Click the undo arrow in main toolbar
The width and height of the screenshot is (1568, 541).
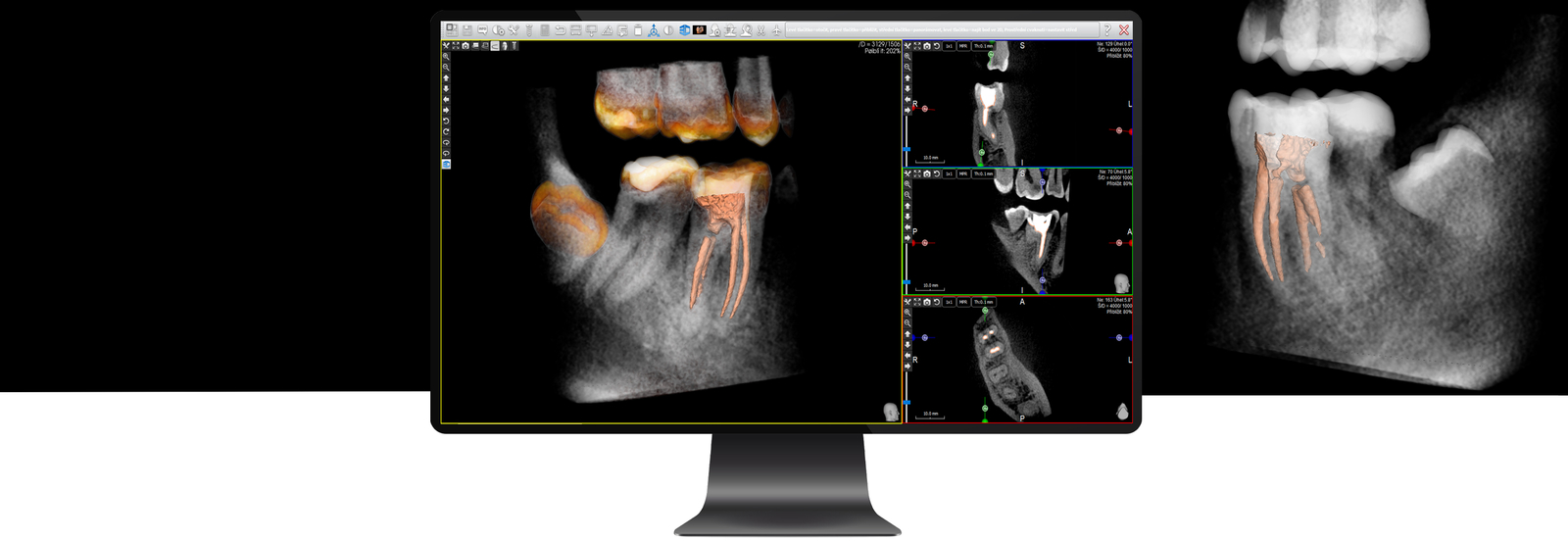click(x=560, y=30)
